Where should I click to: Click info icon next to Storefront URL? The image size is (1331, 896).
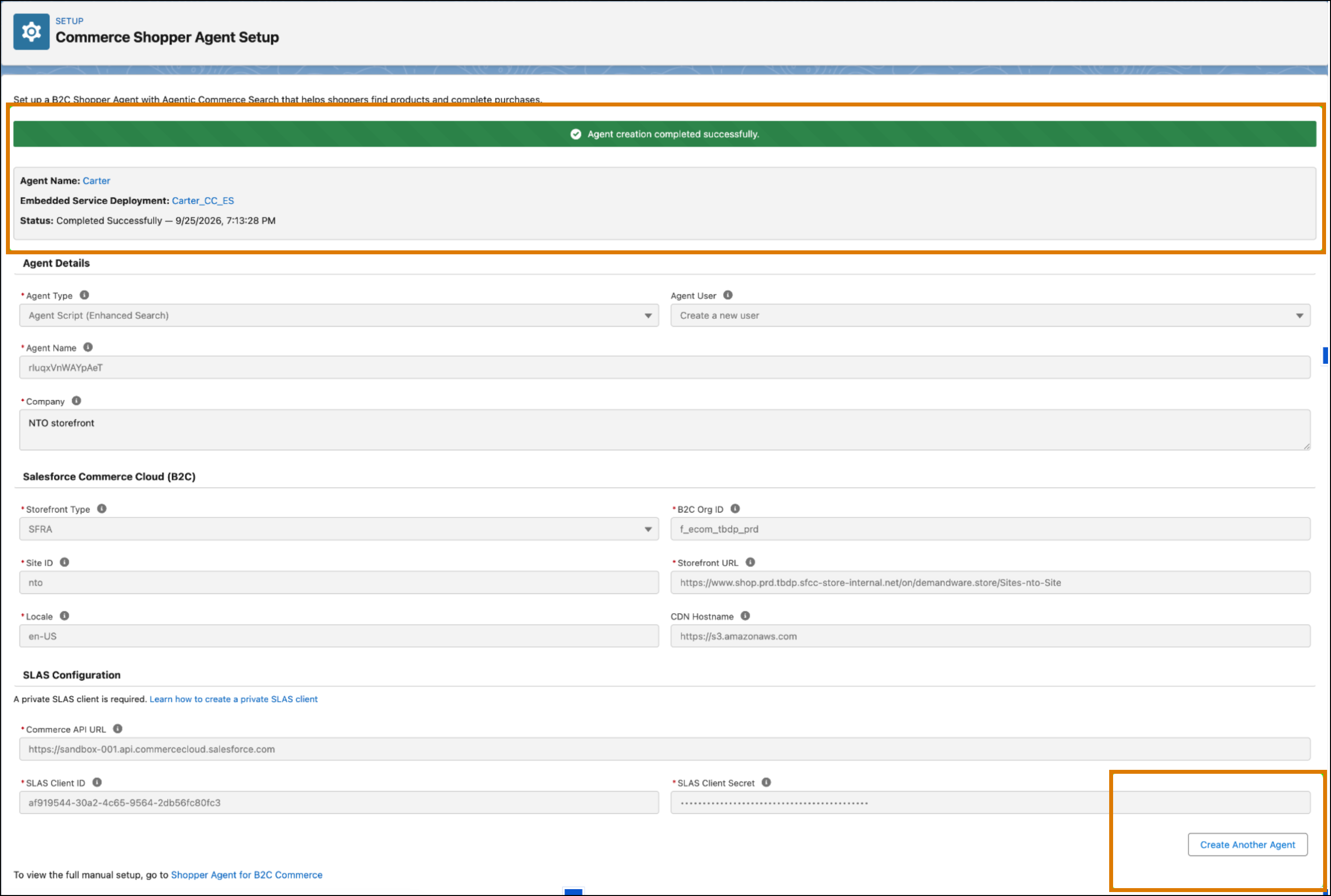pos(751,562)
